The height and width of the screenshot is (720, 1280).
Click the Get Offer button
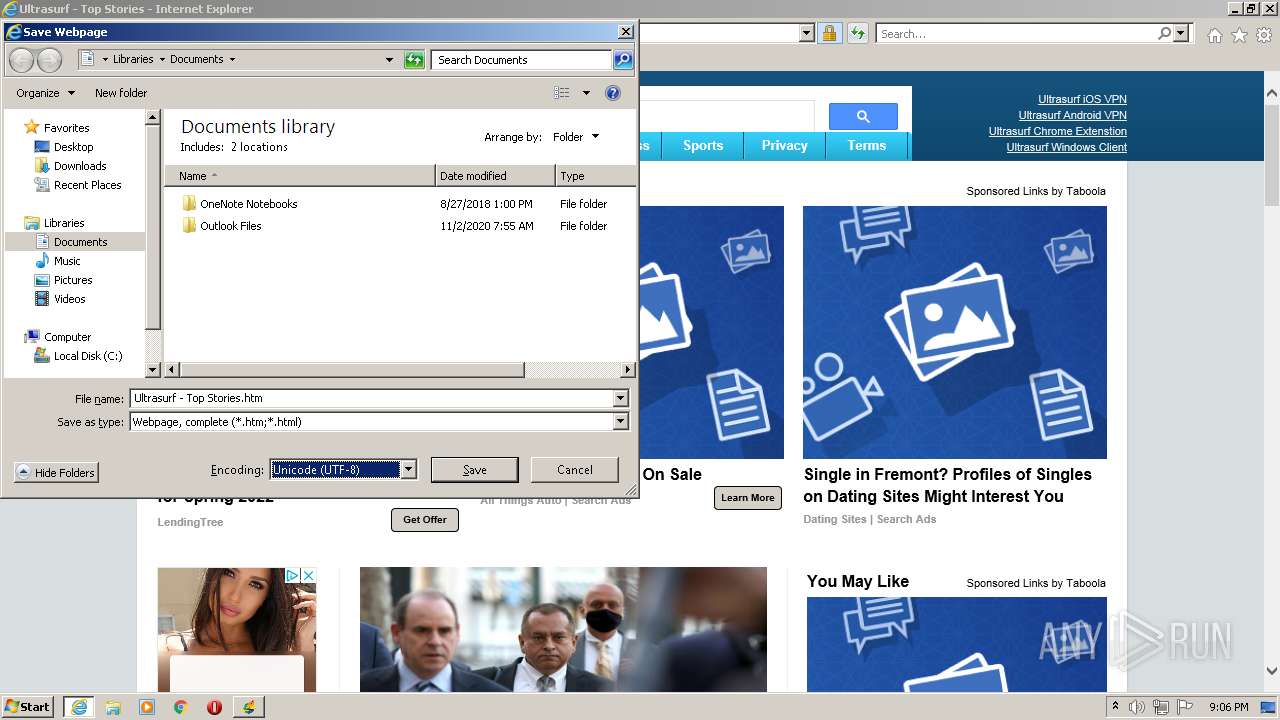[425, 520]
